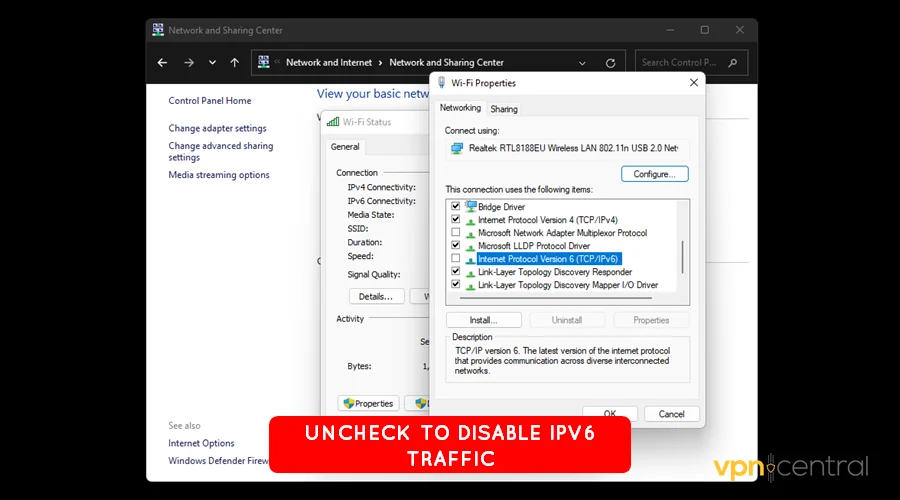
Task: Click Network and Sharing Center title bar icon
Action: (158, 30)
